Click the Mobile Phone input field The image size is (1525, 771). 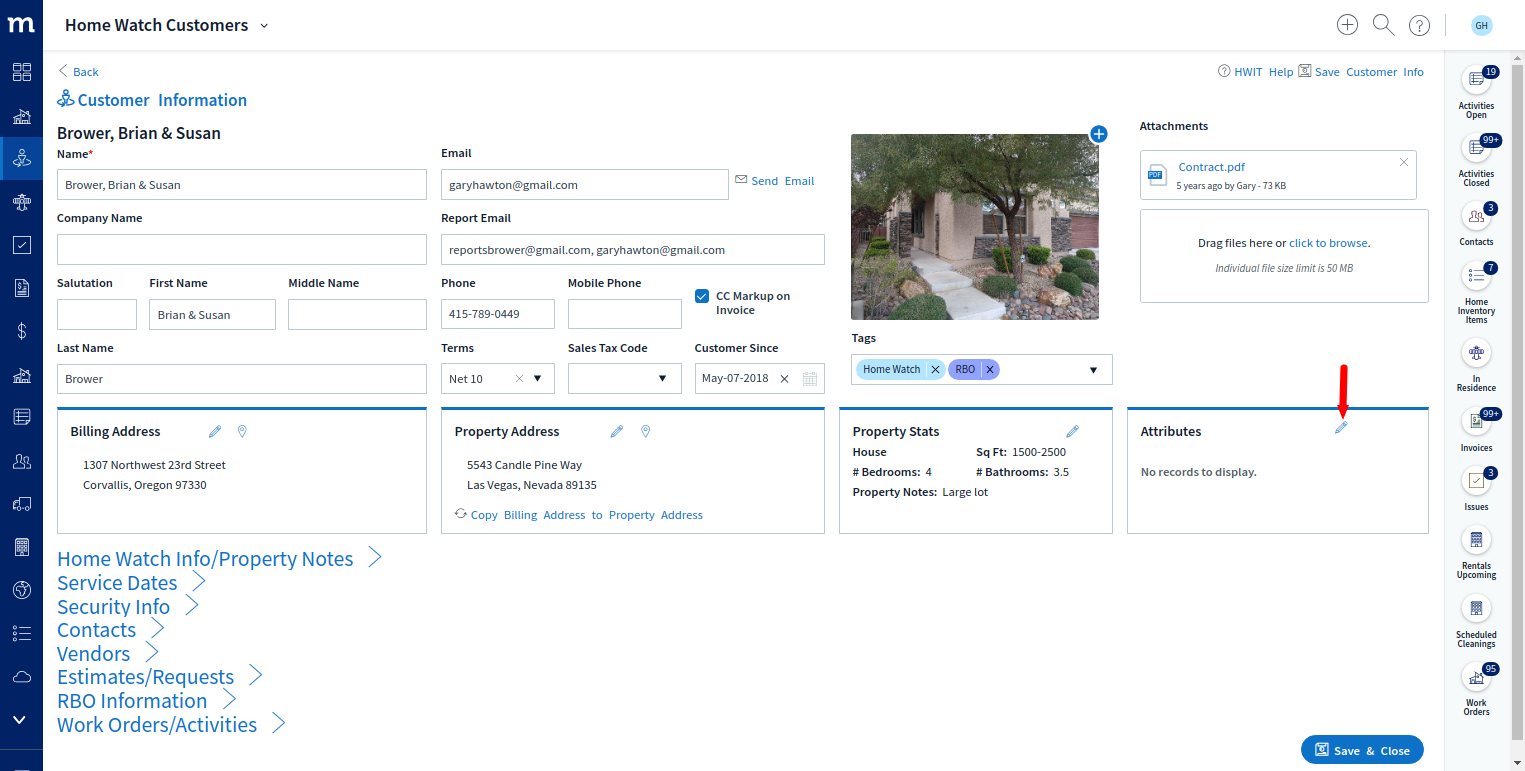(625, 314)
